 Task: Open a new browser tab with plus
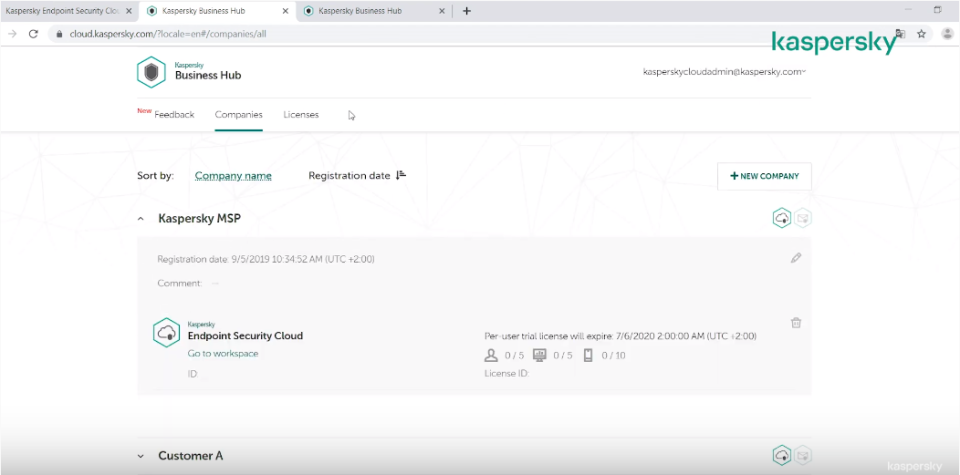pyautogui.click(x=467, y=11)
